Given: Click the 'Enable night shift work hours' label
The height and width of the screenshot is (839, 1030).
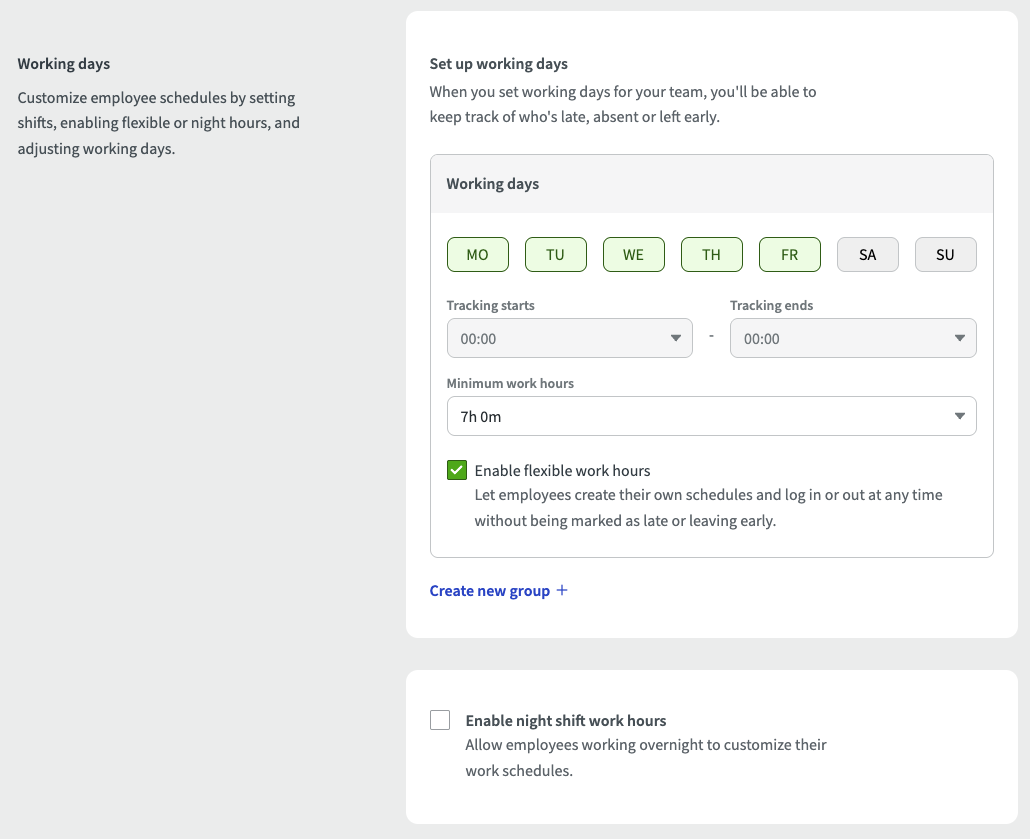Looking at the screenshot, I should point(565,720).
